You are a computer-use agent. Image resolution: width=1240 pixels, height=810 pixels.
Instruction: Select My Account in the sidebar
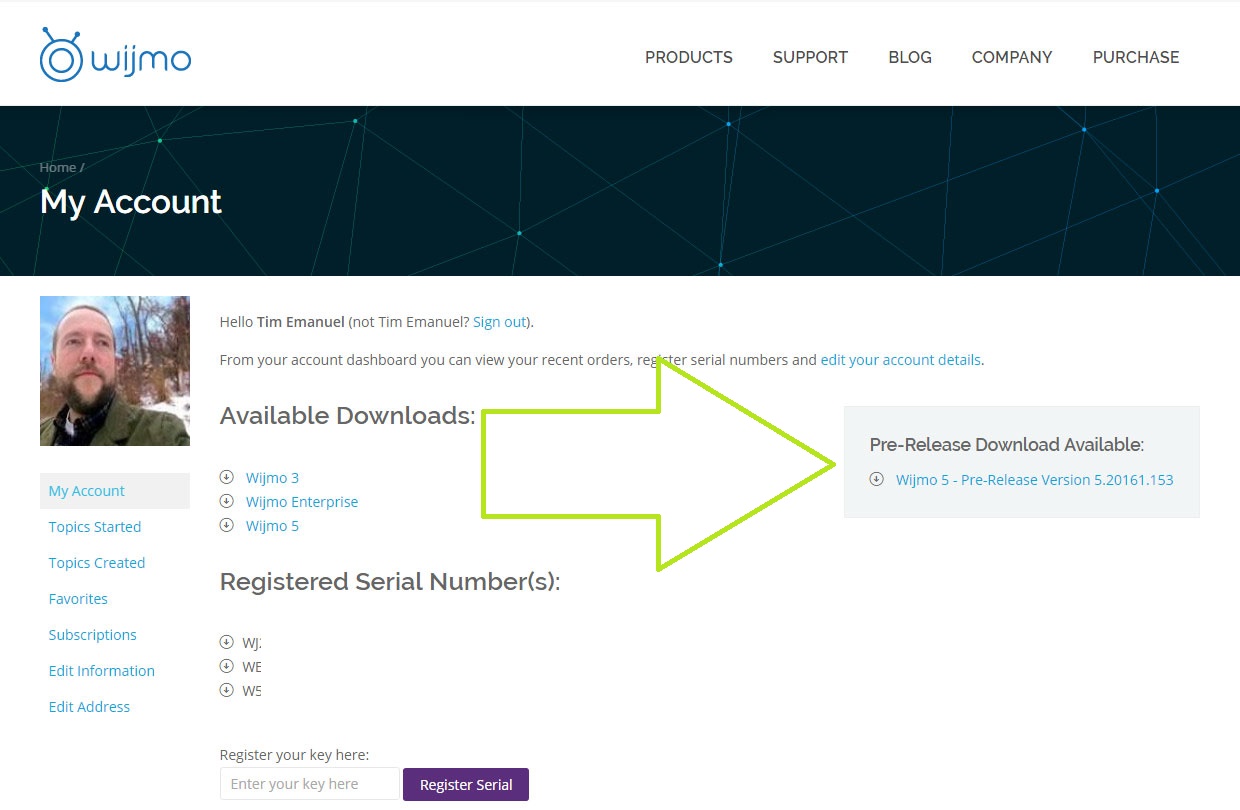coord(115,491)
